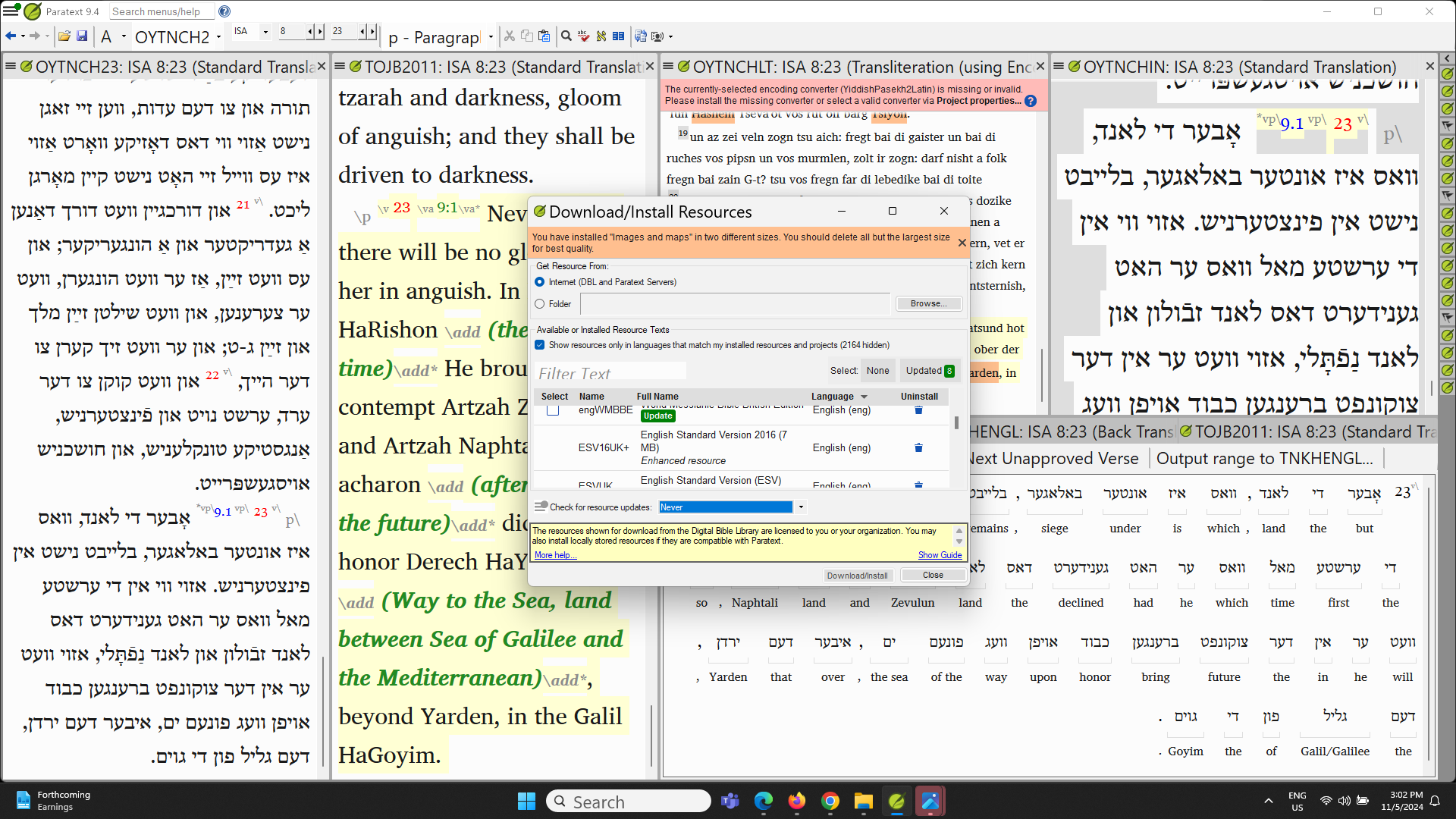Click the paste clipboard icon in toolbar
Viewport: 1456px width, 819px height.
pyautogui.click(x=544, y=36)
